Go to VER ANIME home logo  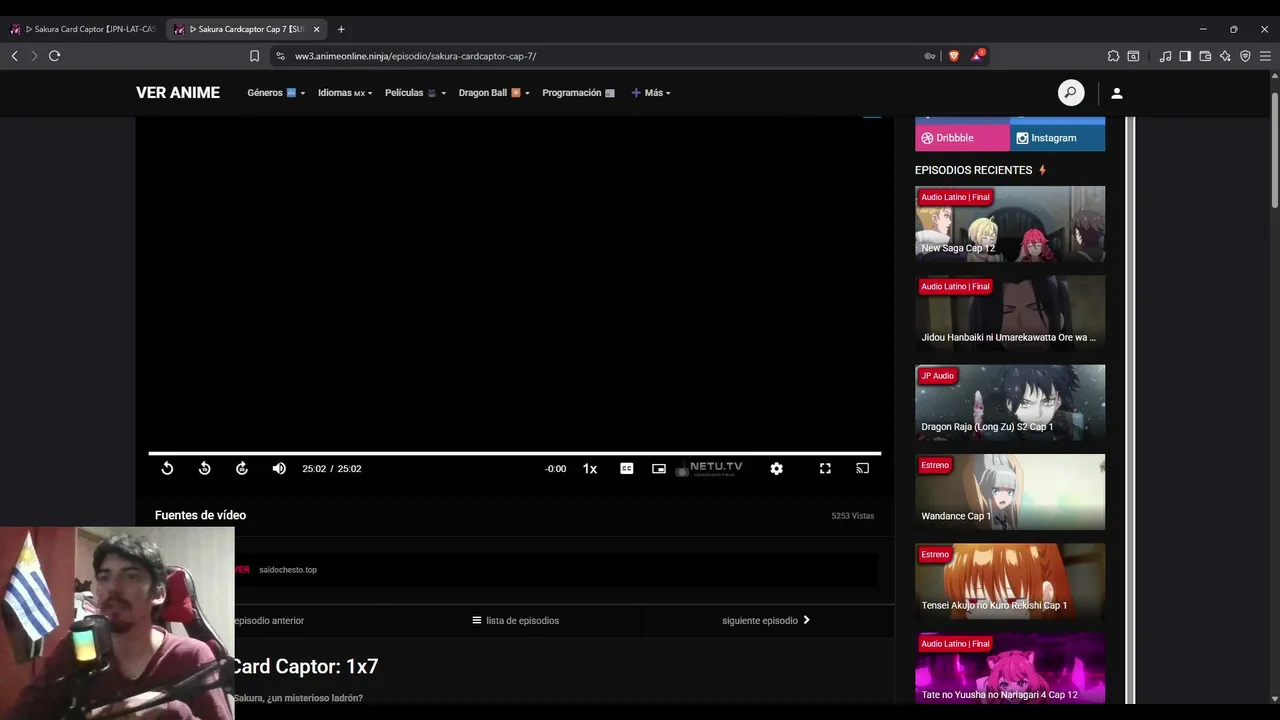(178, 93)
